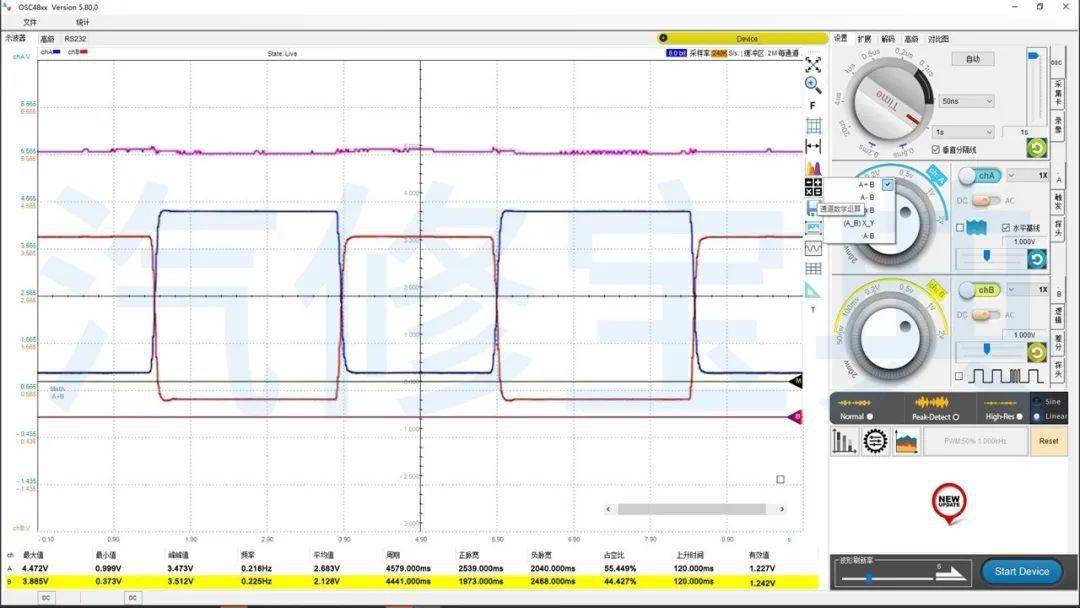Viewport: 1080px width, 608px height.
Task: Open the gear settings sliders icon
Action: pos(875,441)
